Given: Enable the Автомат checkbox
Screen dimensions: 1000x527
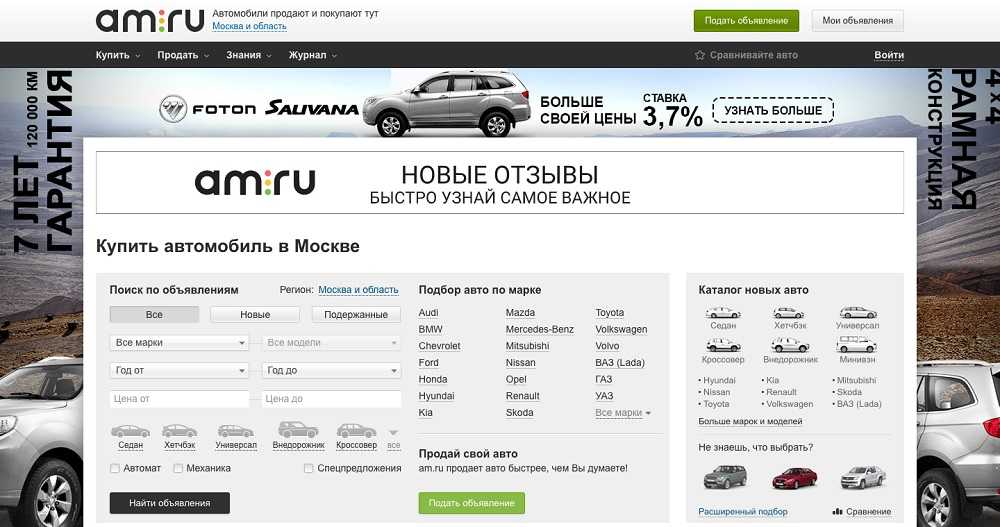Looking at the screenshot, I should click(x=116, y=468).
